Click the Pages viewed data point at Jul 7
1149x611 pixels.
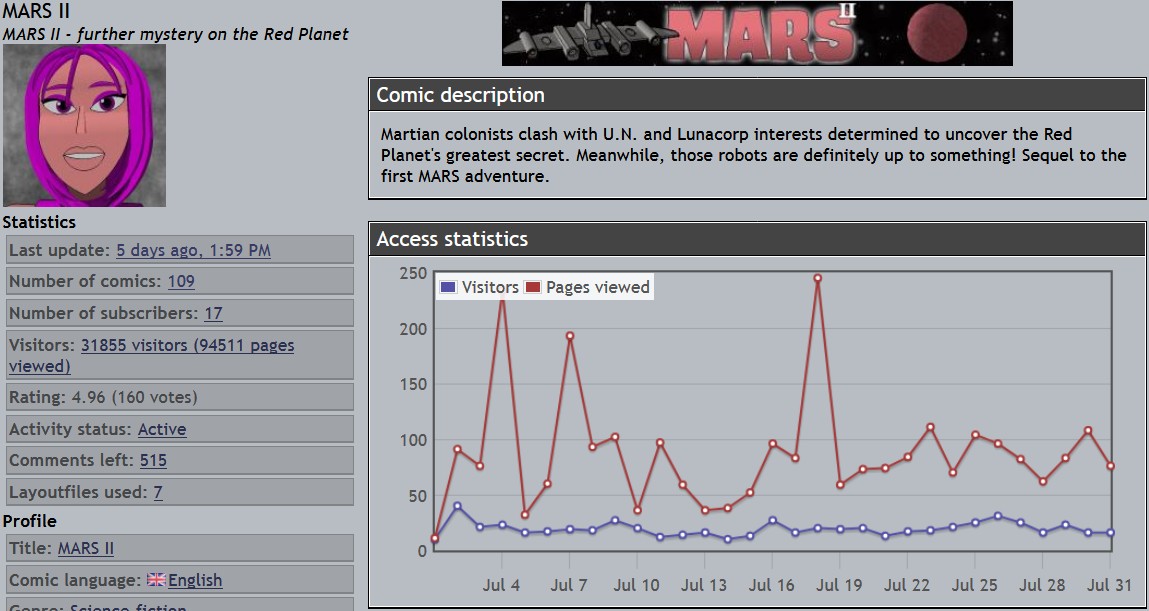569,336
